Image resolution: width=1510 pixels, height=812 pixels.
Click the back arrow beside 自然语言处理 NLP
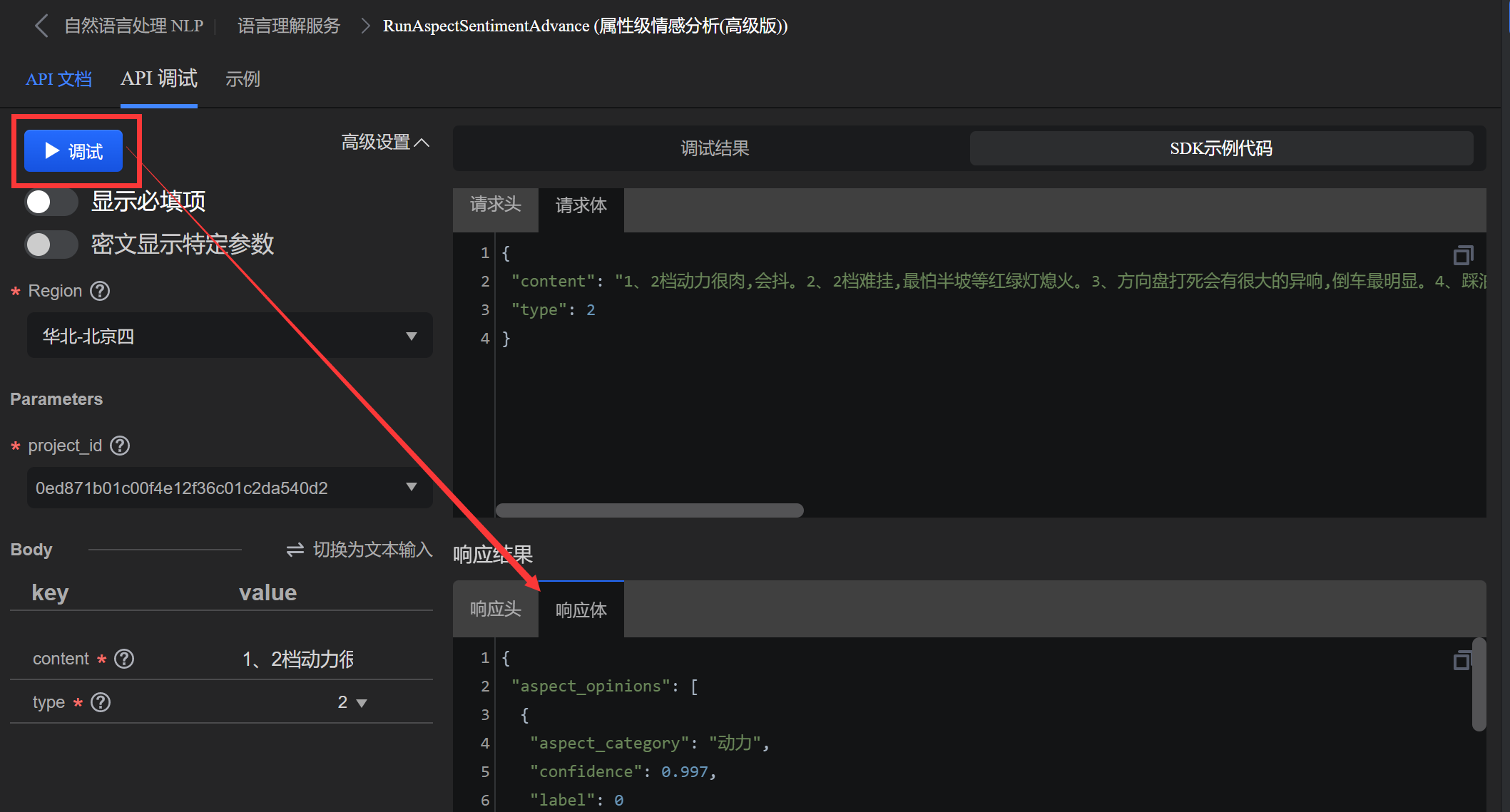coord(41,26)
